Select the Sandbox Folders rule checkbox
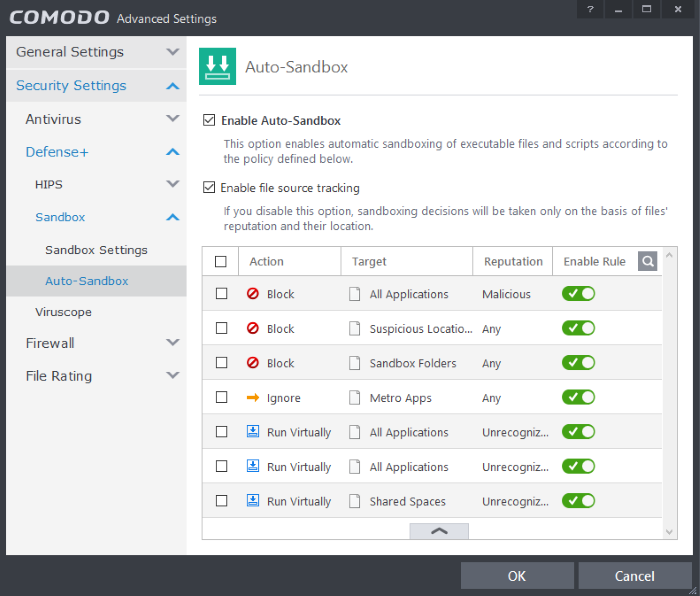 coord(221,363)
